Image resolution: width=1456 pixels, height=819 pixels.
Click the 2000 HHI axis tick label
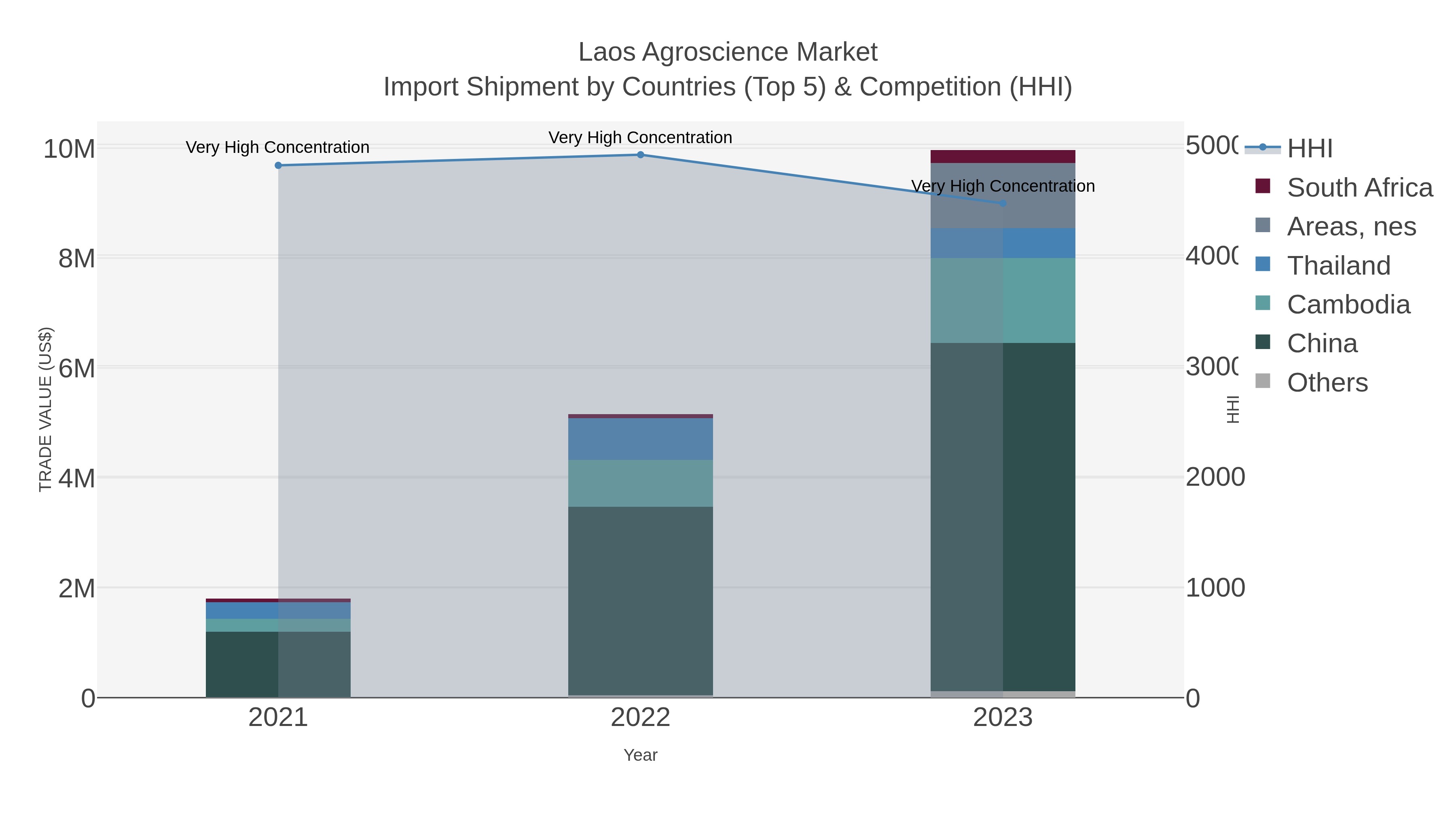pos(1215,477)
